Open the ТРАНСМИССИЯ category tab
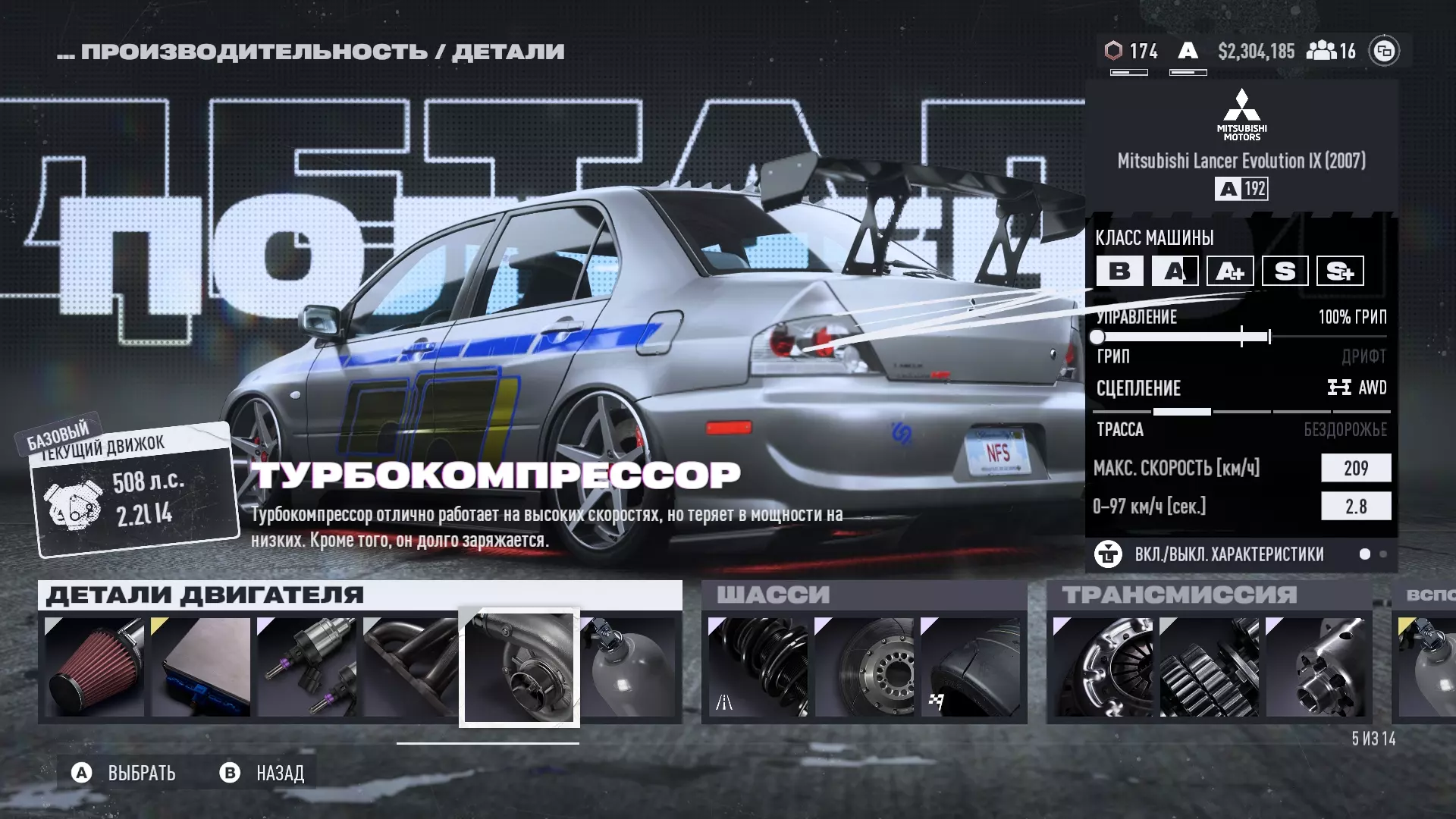This screenshot has height=819, width=1456. tap(1179, 595)
